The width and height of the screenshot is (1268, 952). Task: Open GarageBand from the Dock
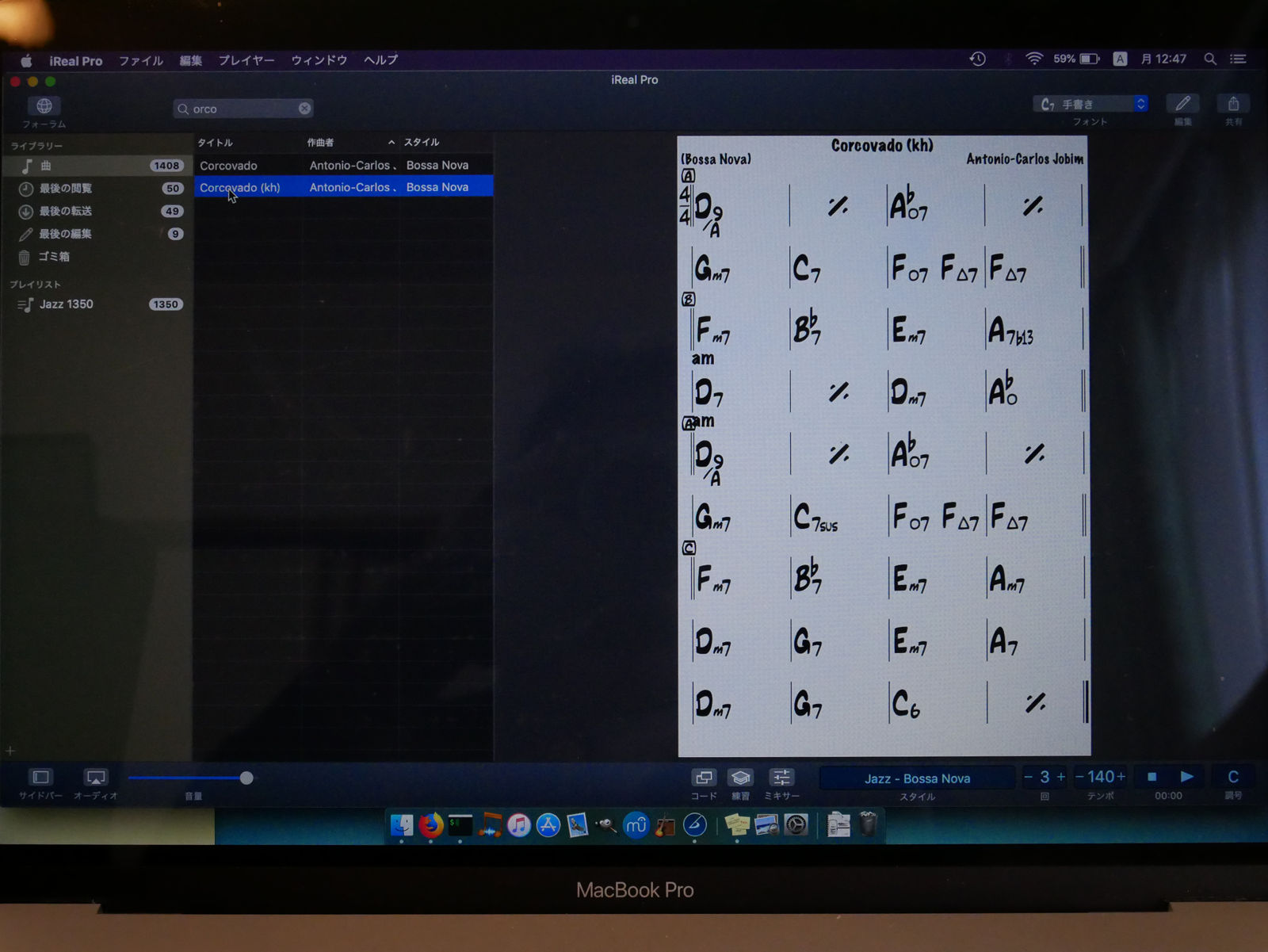tap(666, 825)
